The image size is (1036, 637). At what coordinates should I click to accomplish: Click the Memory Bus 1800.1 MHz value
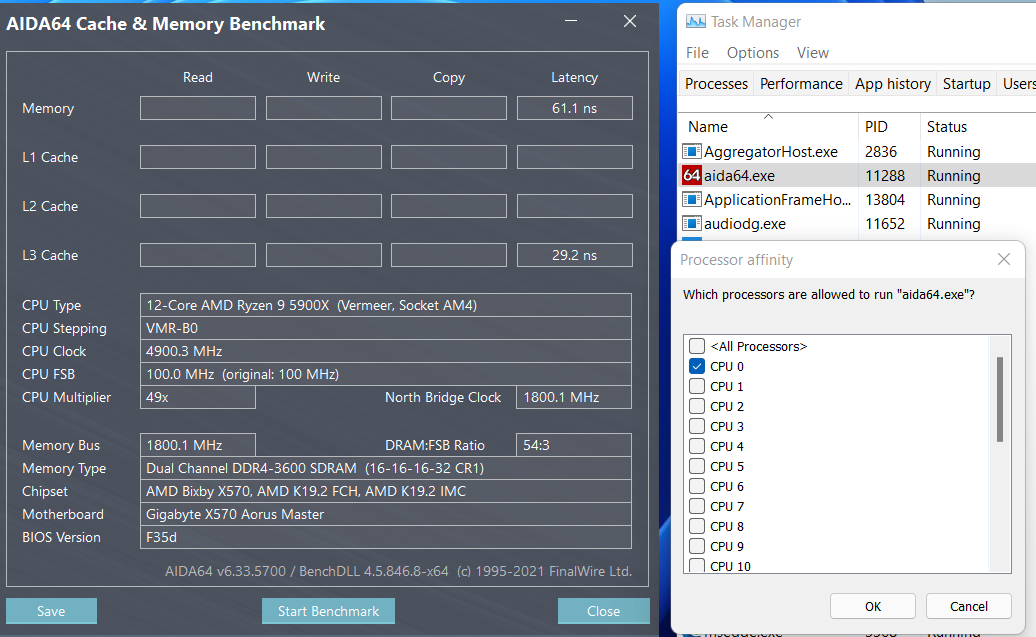(x=198, y=445)
